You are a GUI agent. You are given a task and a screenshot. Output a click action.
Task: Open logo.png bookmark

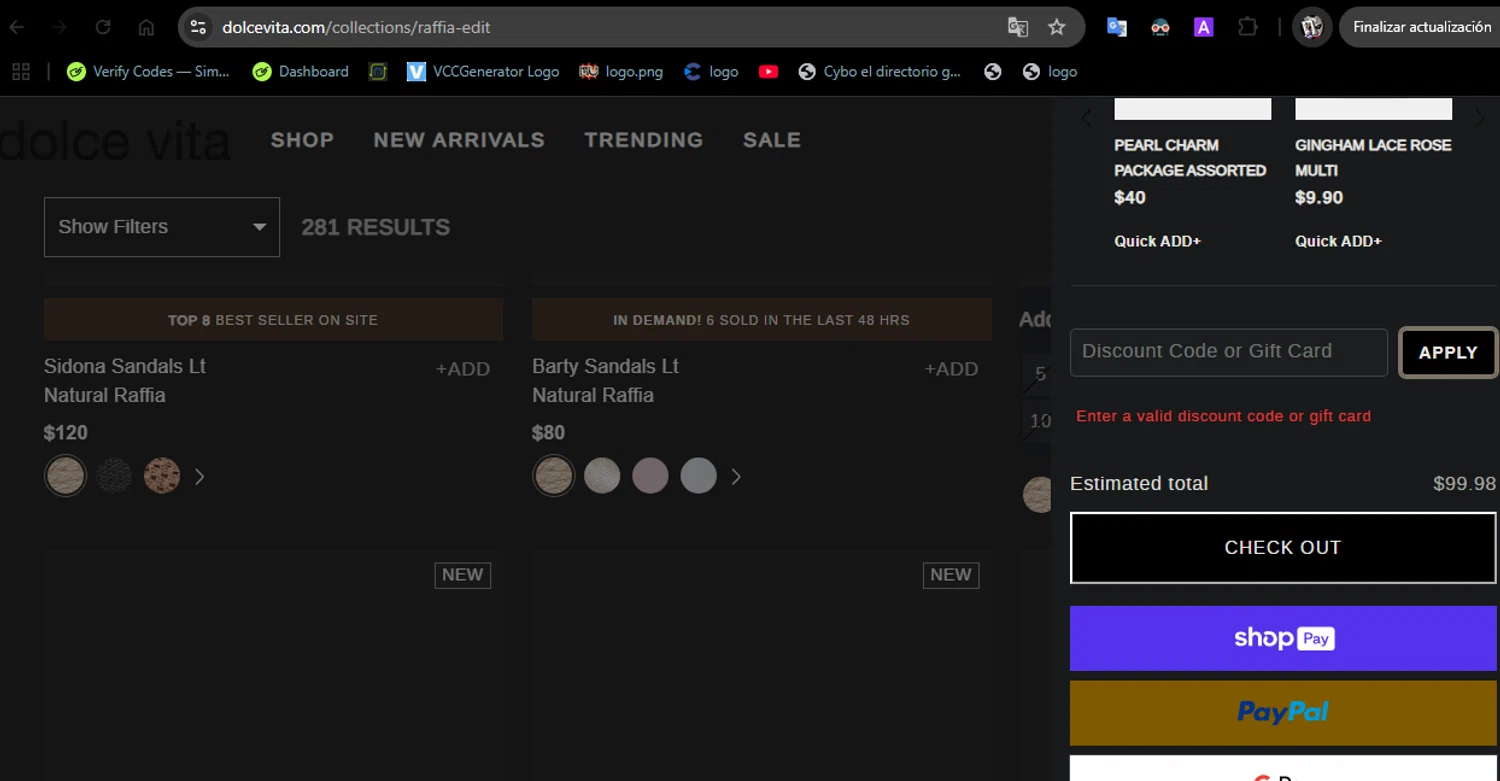pyautogui.click(x=621, y=71)
